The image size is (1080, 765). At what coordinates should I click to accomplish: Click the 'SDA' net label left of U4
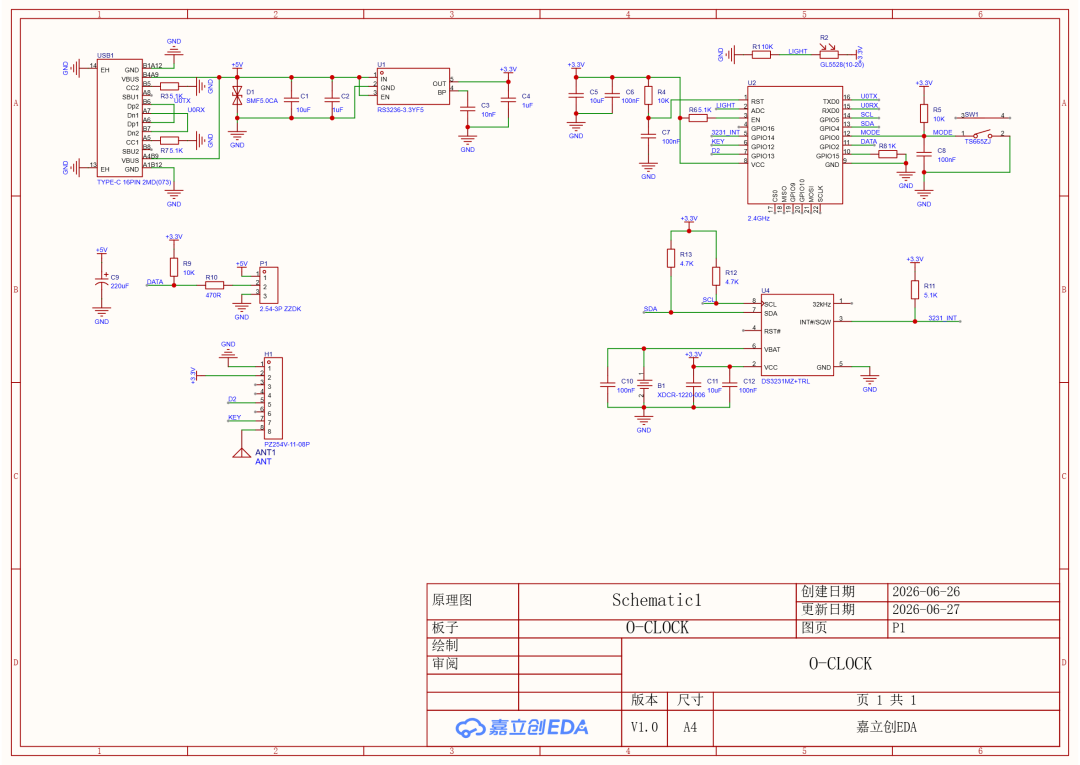tap(650, 309)
